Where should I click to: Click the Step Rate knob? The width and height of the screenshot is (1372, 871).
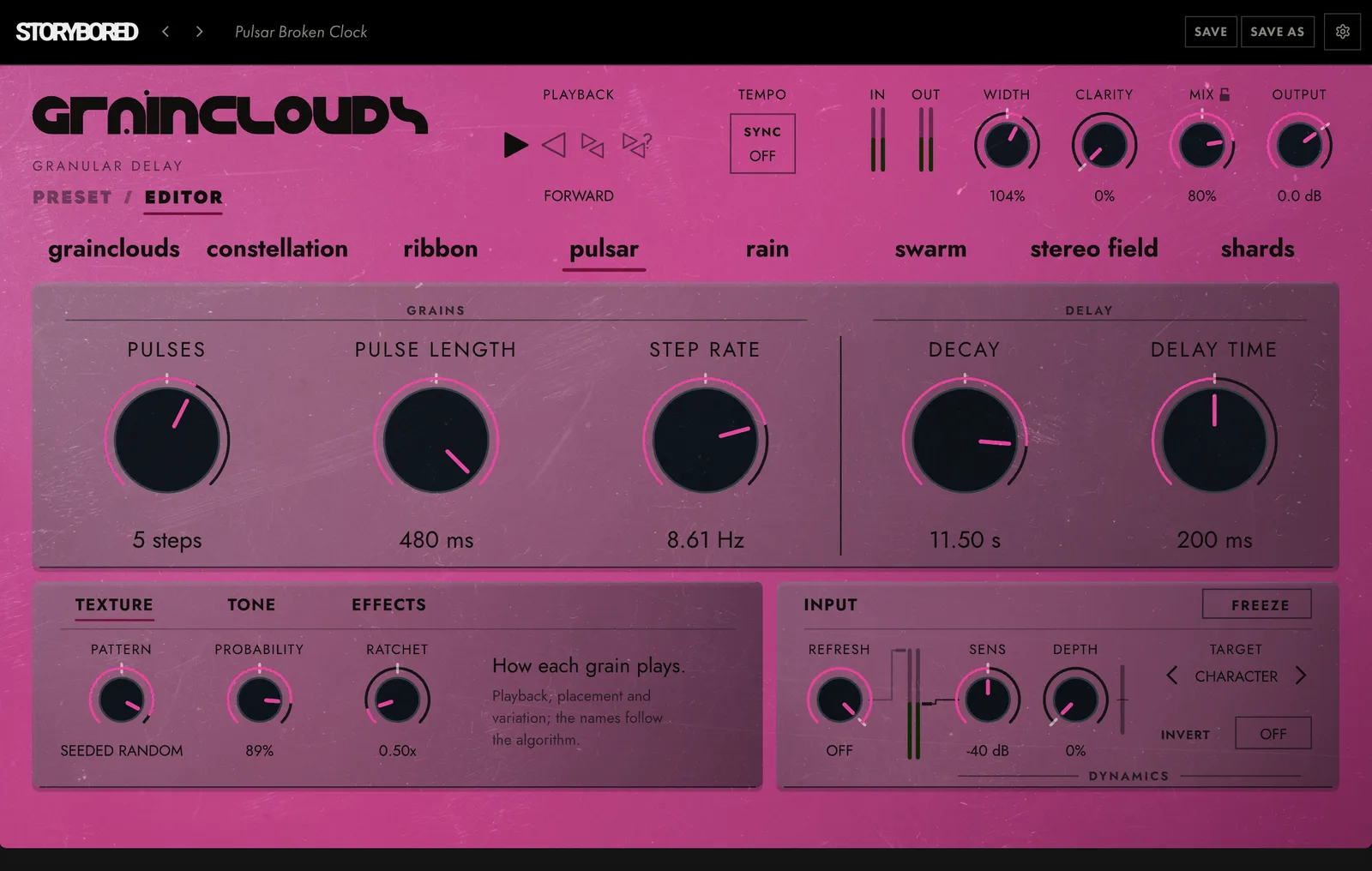(705, 440)
